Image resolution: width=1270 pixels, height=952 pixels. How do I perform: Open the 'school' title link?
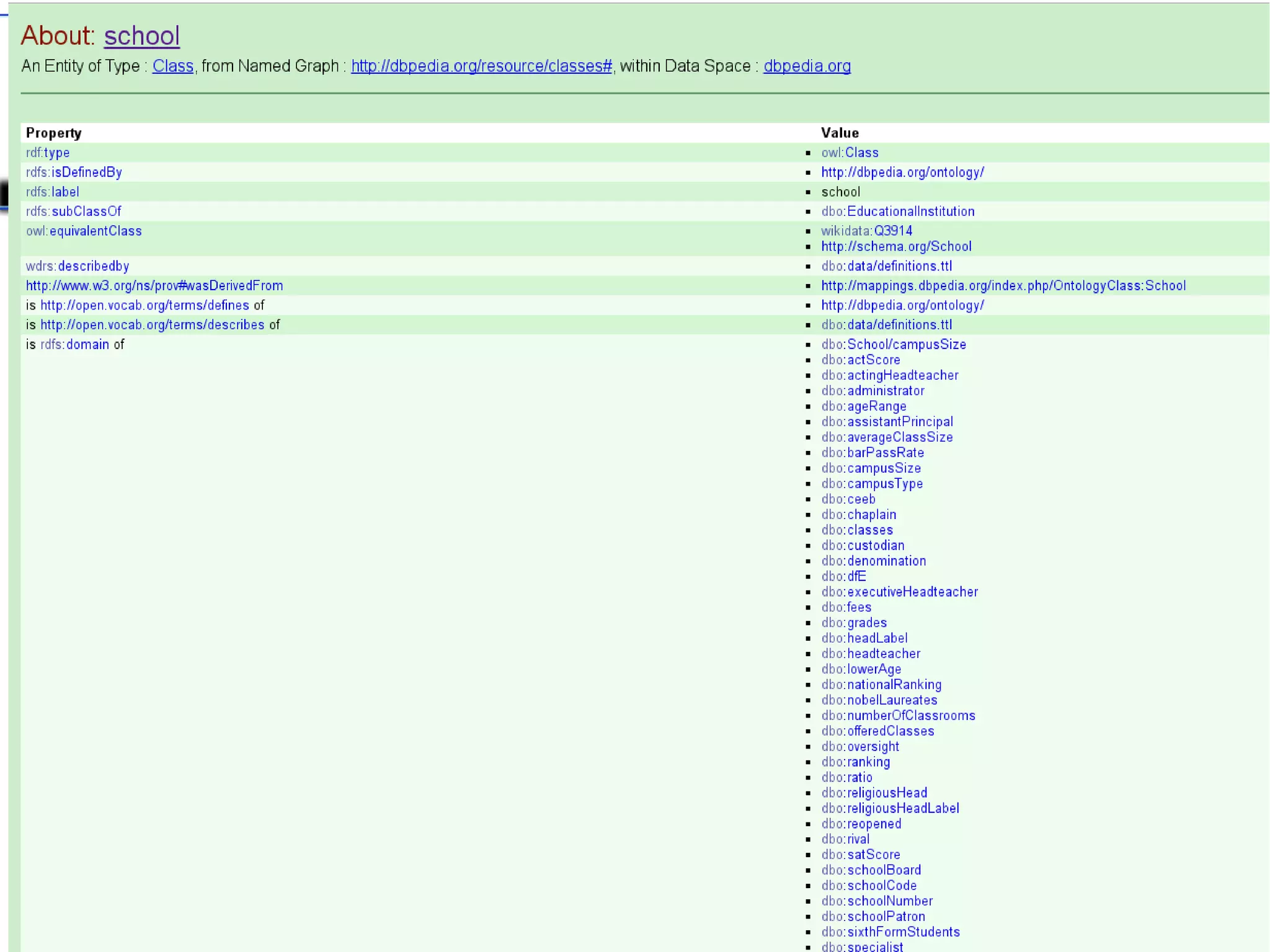click(141, 36)
